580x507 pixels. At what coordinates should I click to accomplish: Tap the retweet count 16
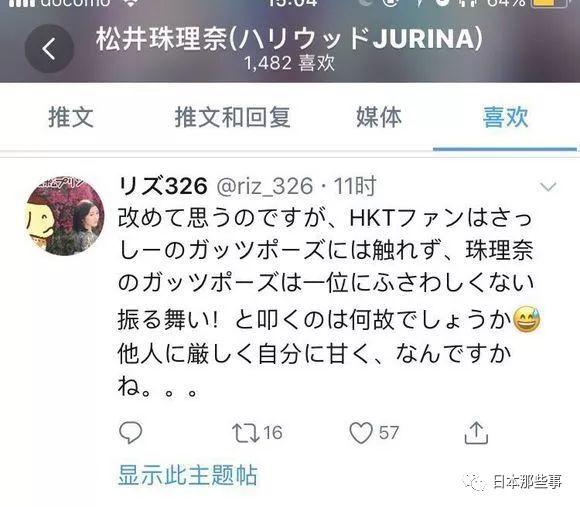pos(273,433)
